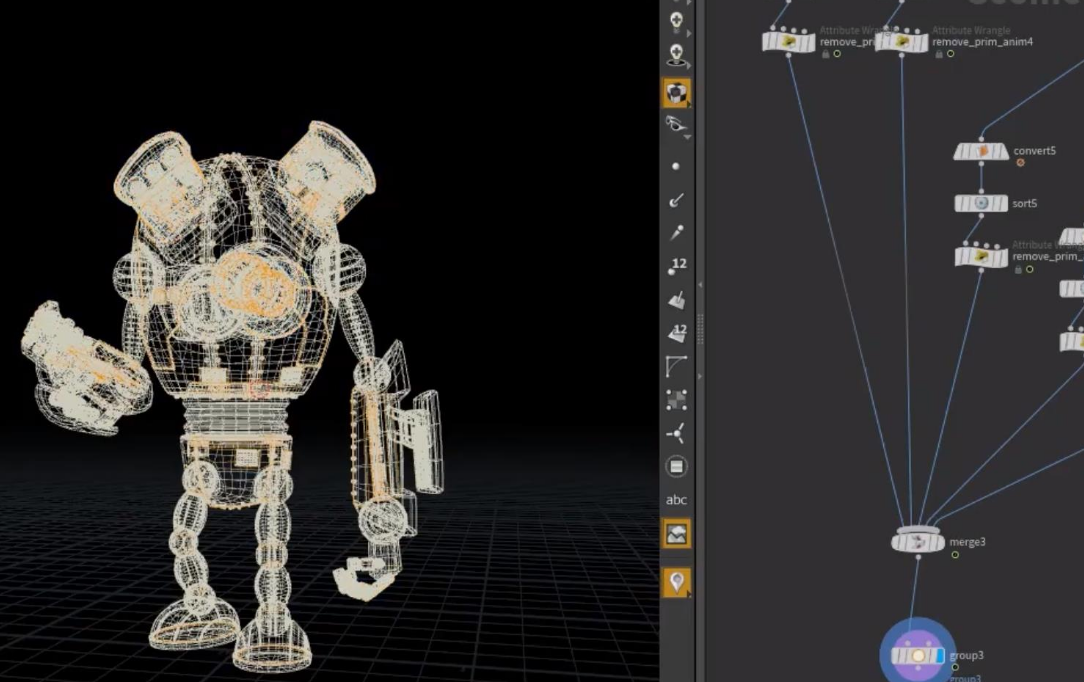The width and height of the screenshot is (1084, 682).
Task: Click the abc text display icon
Action: point(677,500)
